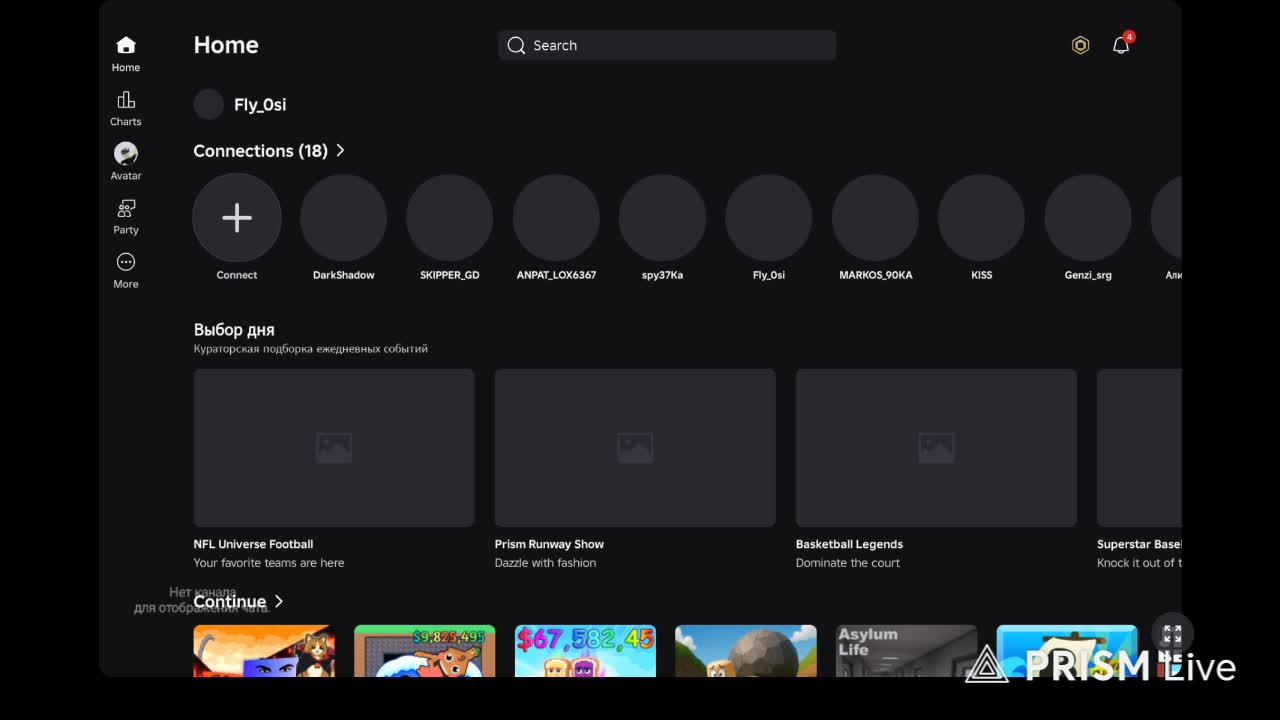
Task: Open DarkShadow's connection avatar
Action: [x=343, y=218]
